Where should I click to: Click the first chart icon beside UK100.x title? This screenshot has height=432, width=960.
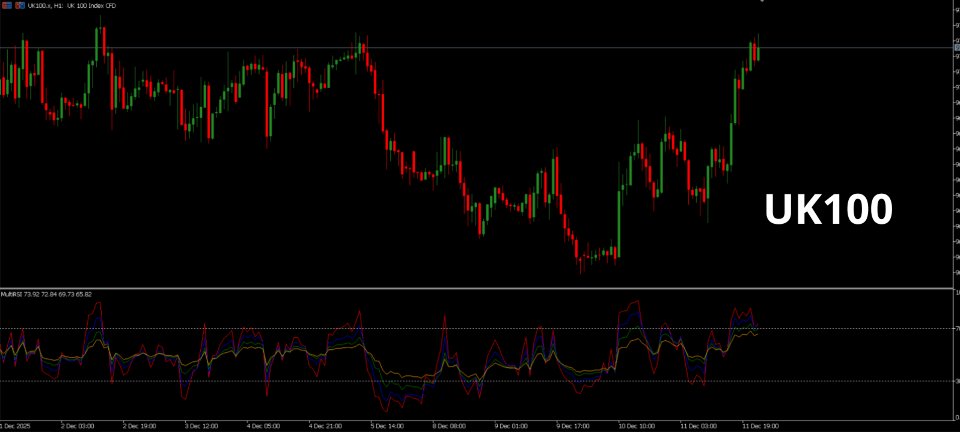click(7, 6)
